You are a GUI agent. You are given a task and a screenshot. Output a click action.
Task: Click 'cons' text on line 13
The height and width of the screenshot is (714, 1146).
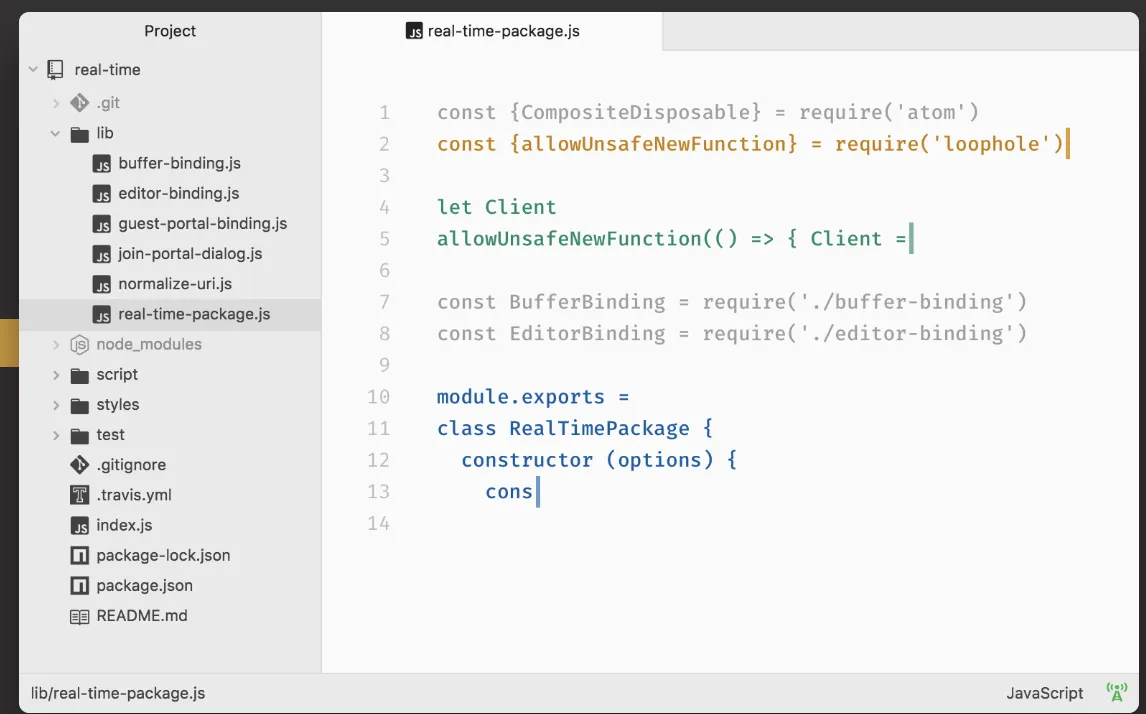coord(509,491)
